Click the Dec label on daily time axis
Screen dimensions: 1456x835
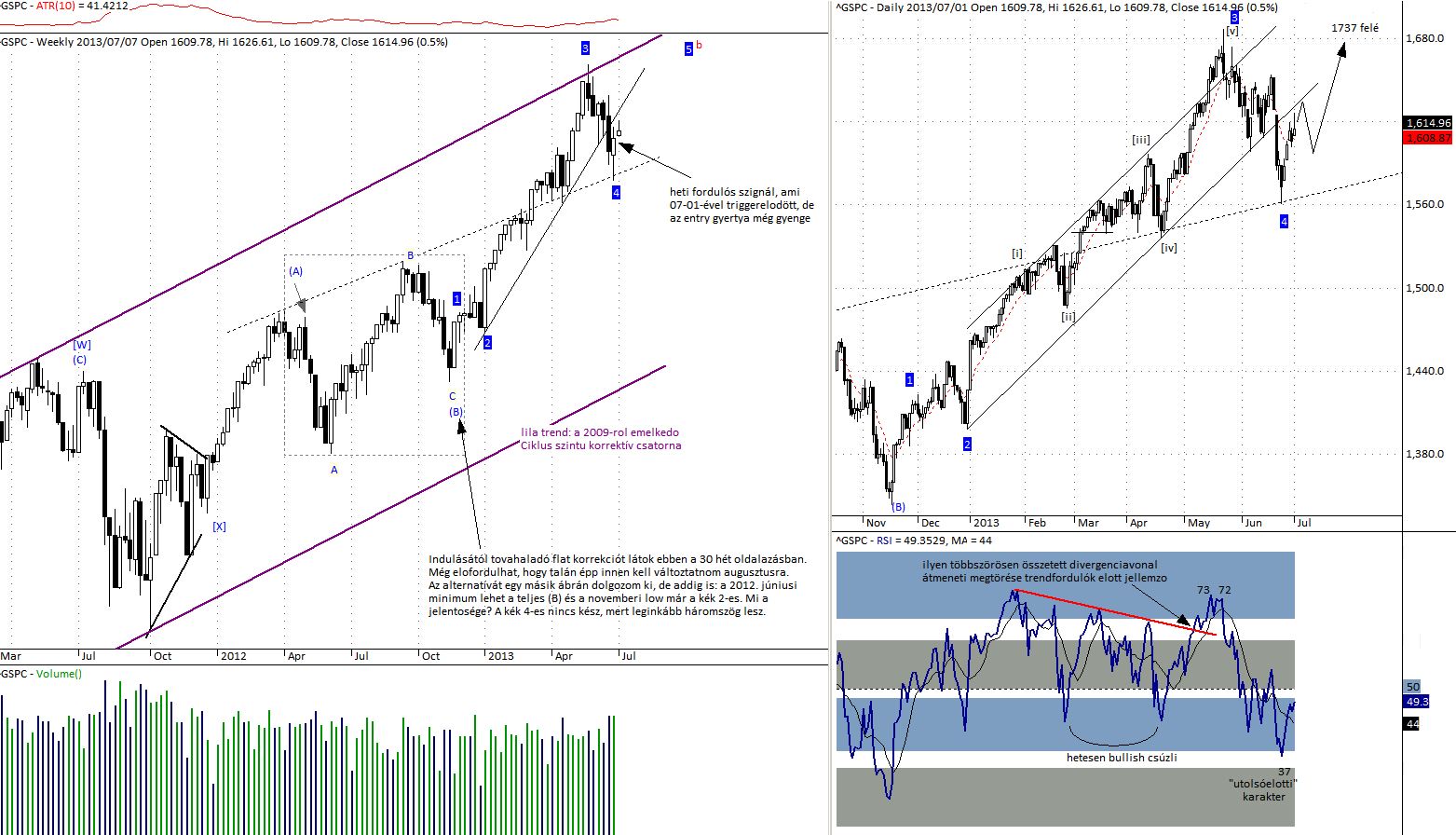[x=931, y=523]
